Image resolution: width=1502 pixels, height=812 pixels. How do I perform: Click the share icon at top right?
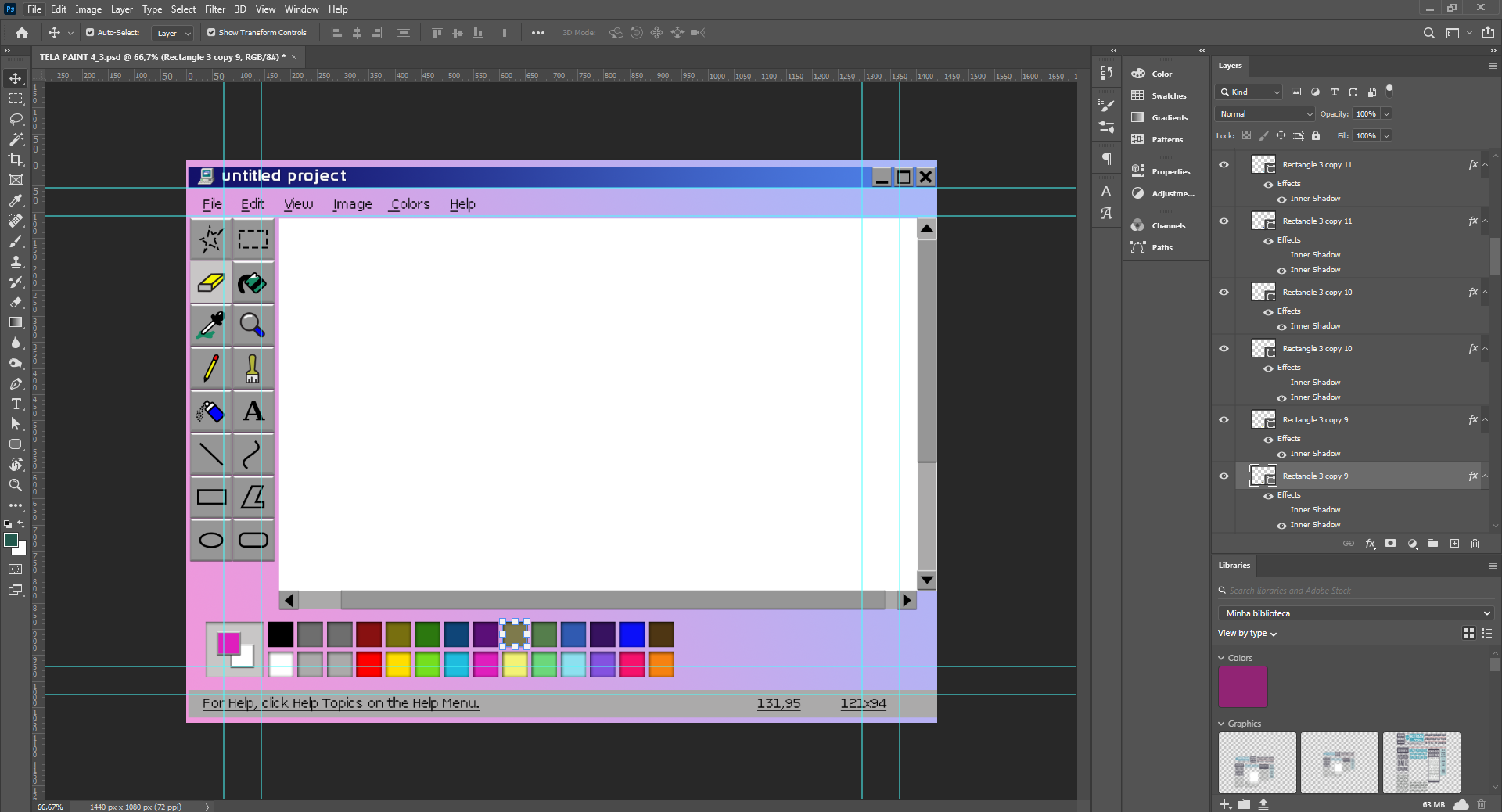[x=1488, y=33]
